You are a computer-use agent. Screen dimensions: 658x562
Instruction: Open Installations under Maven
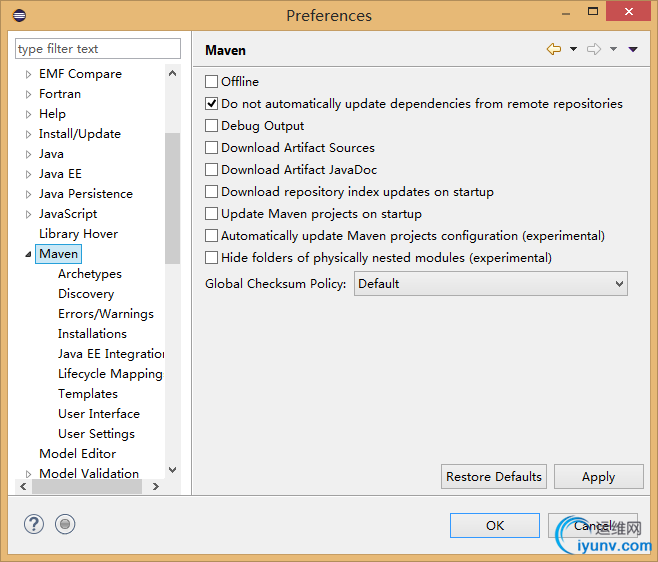[92, 334]
